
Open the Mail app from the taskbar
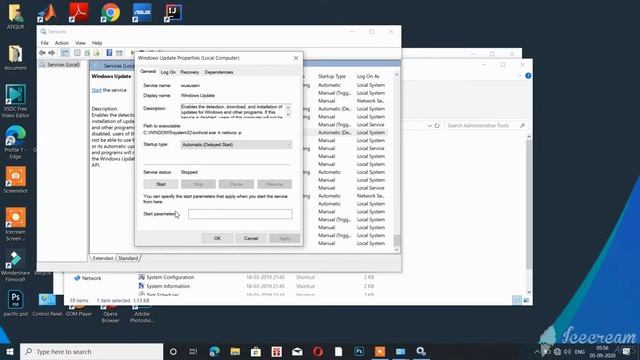tap(297, 351)
